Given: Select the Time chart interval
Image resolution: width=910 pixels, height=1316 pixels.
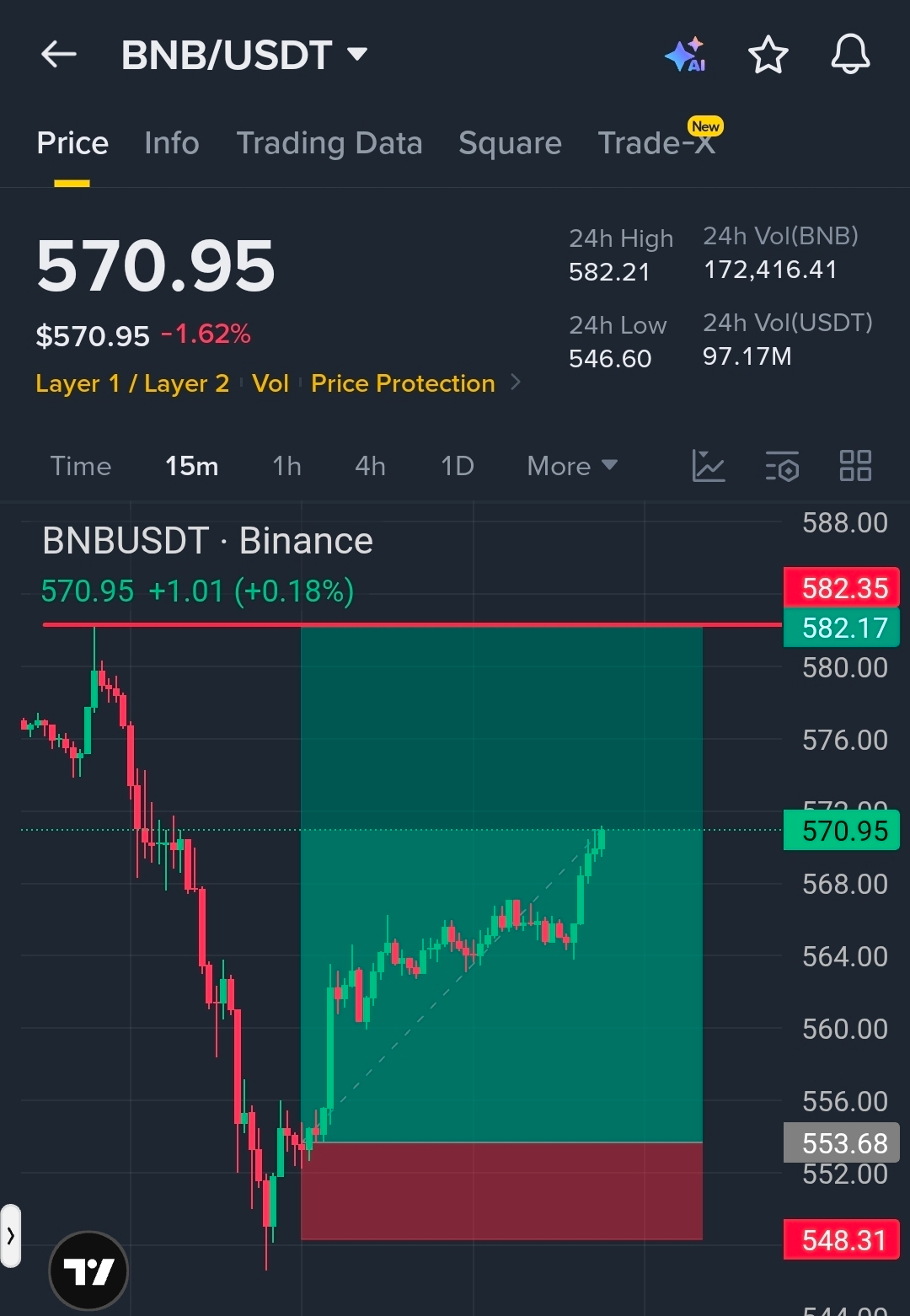Looking at the screenshot, I should tap(81, 466).
